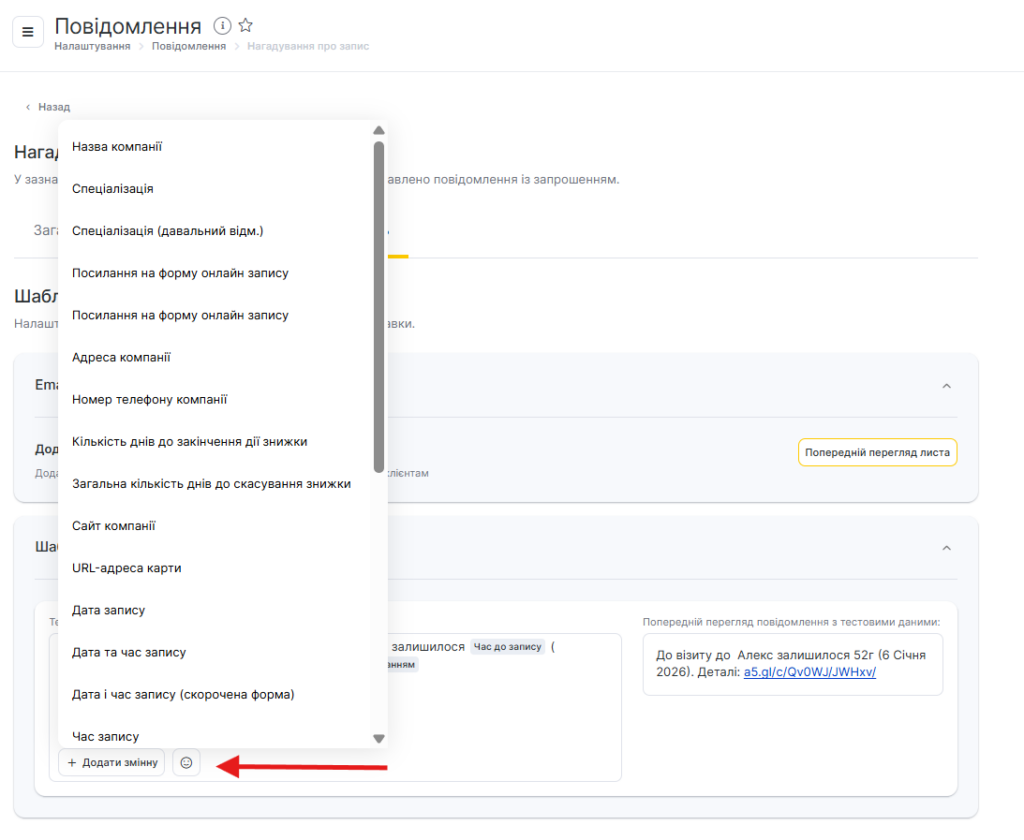
Task: Open the a5.gl preview link
Action: pos(810,673)
